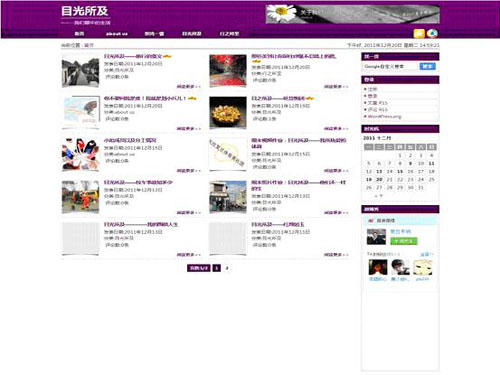Open the street building photo thumbnail
The width and height of the screenshot is (500, 375).
228,197
